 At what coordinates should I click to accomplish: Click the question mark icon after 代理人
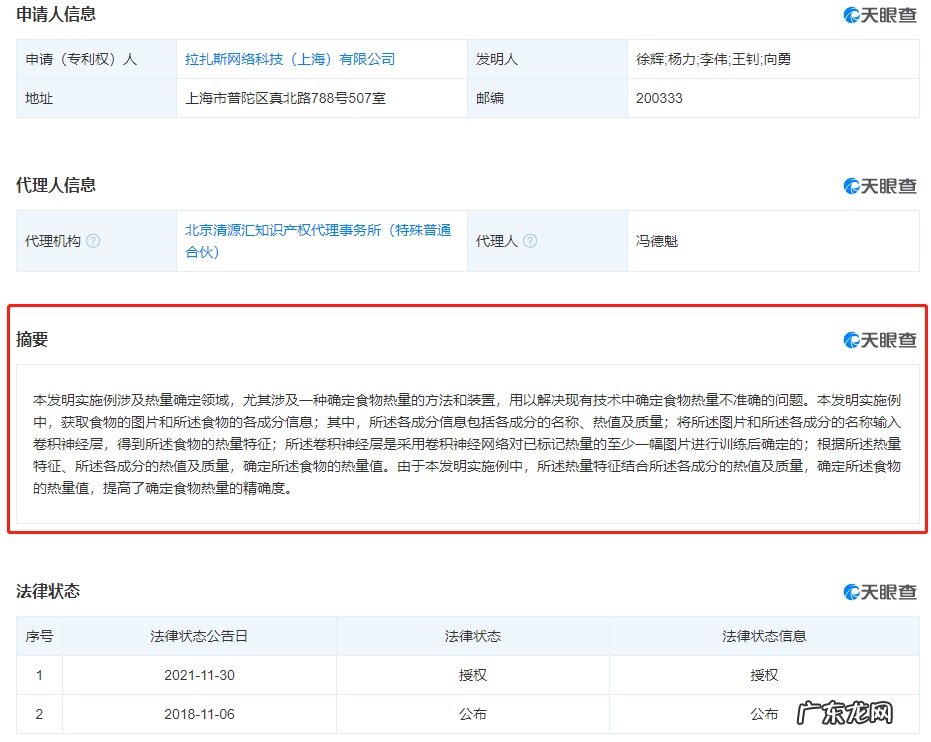tap(531, 241)
